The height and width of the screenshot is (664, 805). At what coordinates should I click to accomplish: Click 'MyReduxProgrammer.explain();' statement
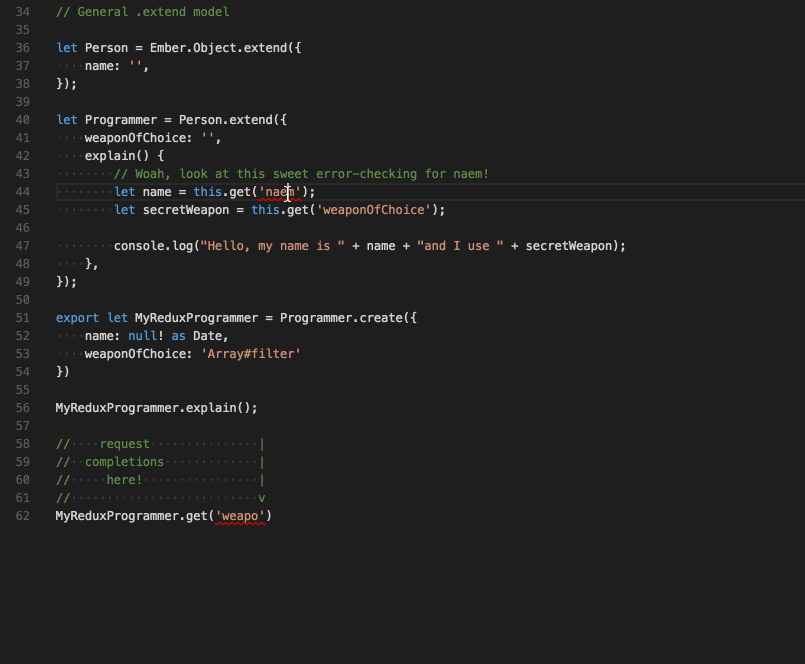click(x=156, y=408)
